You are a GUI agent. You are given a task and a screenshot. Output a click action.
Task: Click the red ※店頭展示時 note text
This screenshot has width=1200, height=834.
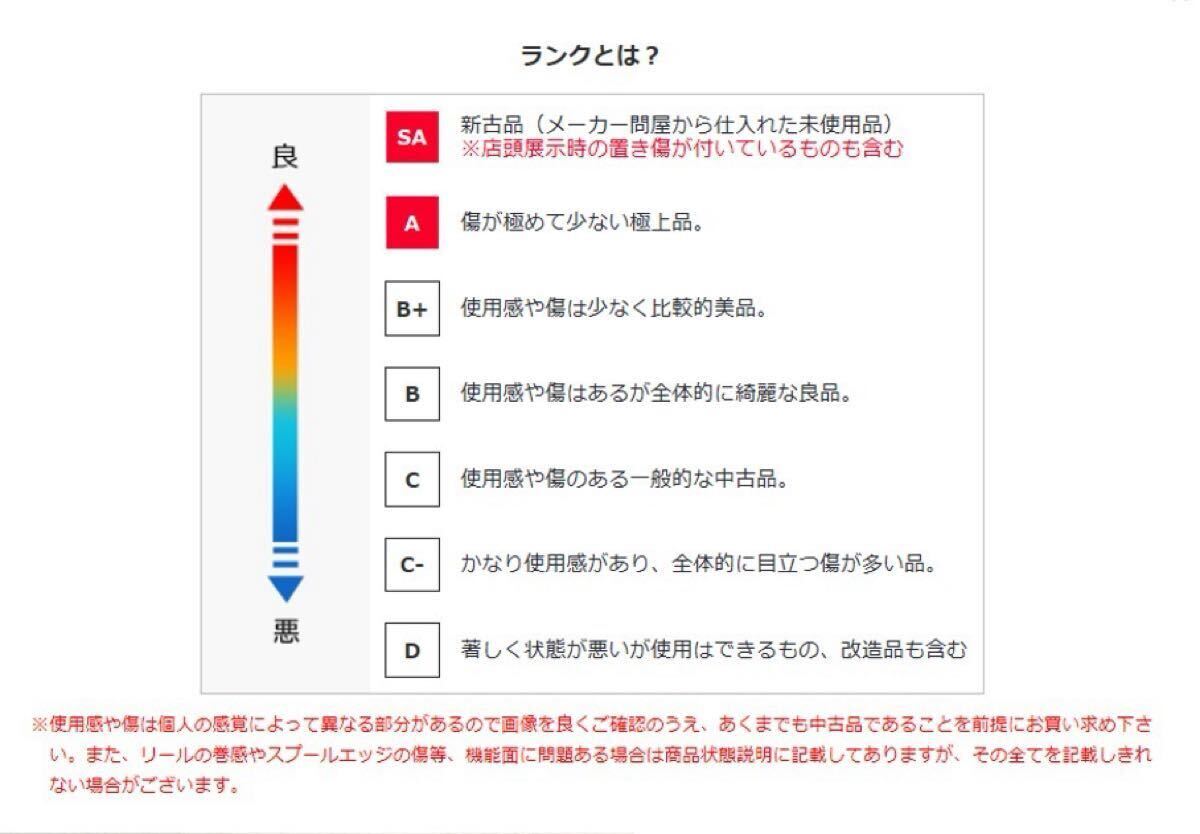(682, 149)
